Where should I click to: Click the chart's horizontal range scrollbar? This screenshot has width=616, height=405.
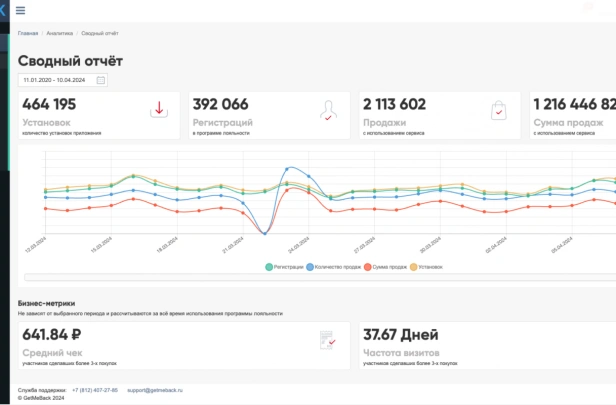pyautogui.click(x=320, y=277)
